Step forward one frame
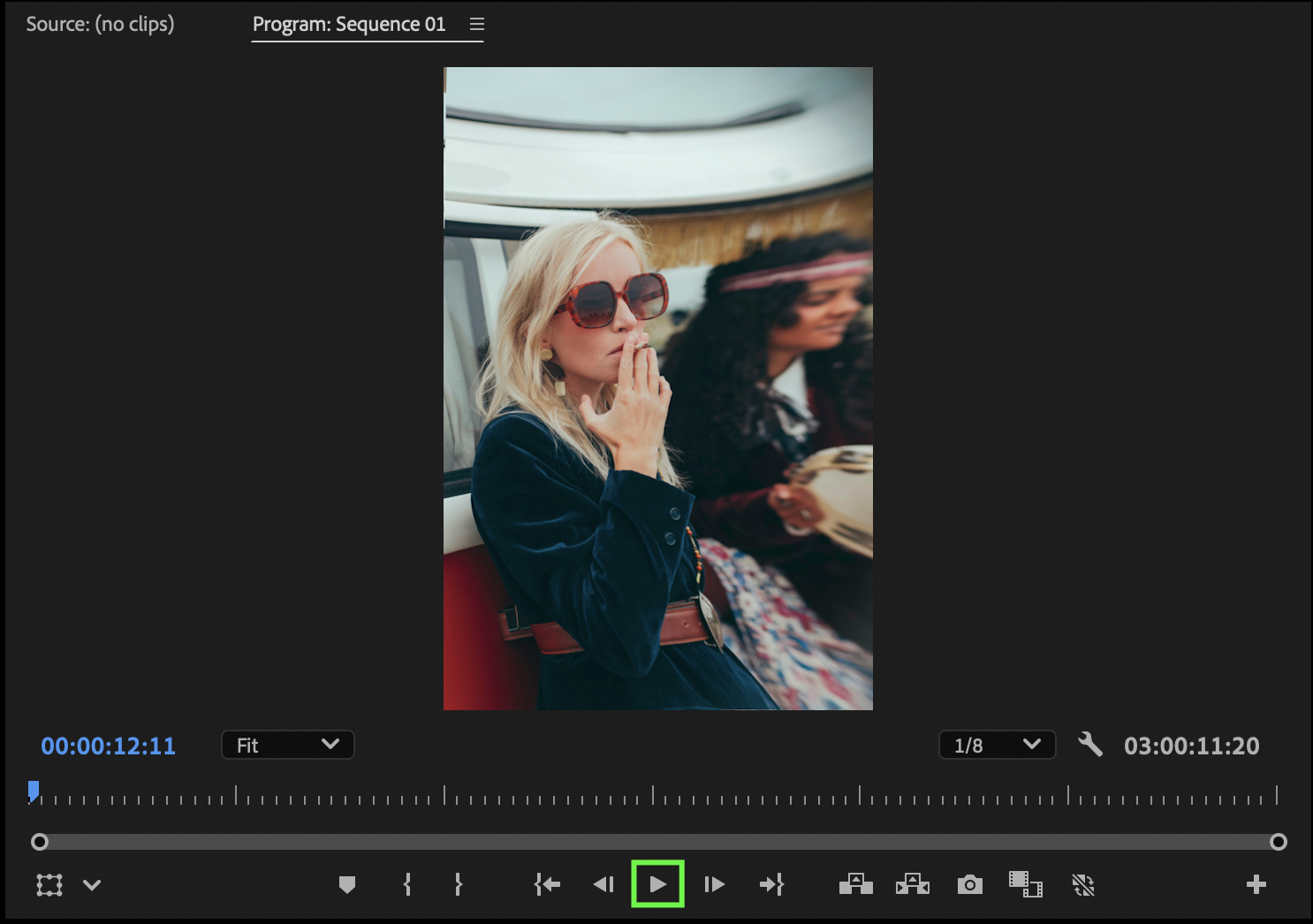 [714, 884]
